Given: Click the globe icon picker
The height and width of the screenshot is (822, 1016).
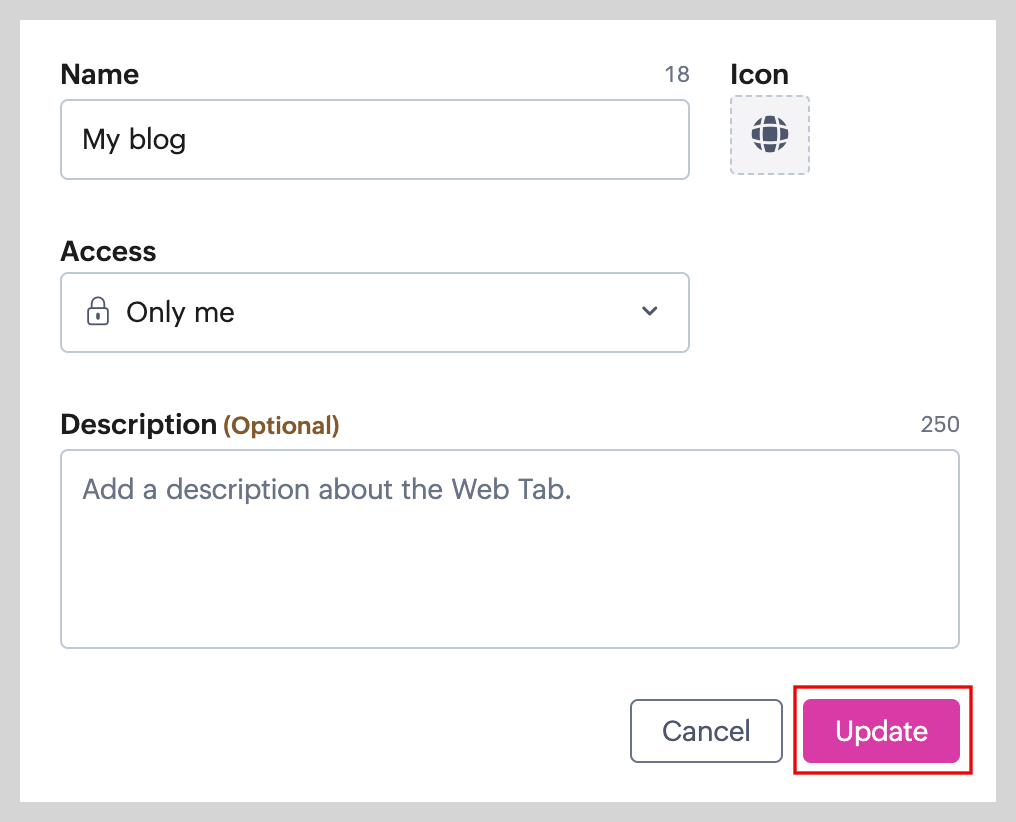Looking at the screenshot, I should 770,134.
